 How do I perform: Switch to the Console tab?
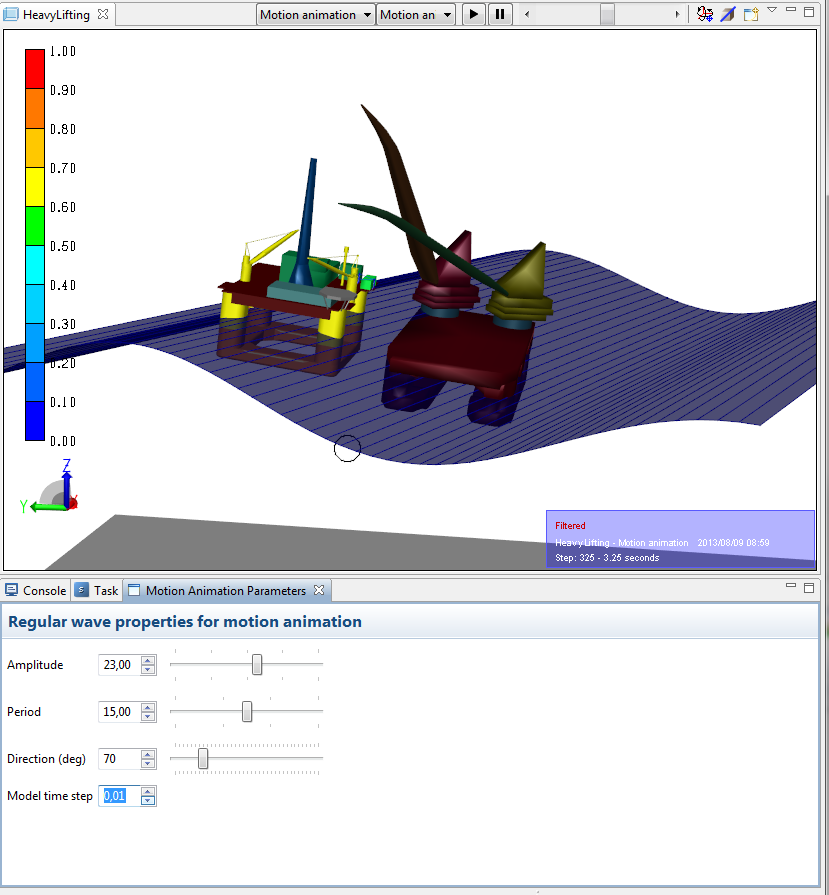coord(36,590)
